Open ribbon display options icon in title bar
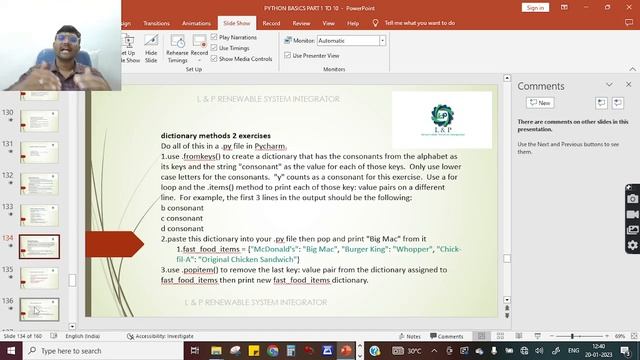This screenshot has width=640, height=360. pyautogui.click(x=564, y=7)
